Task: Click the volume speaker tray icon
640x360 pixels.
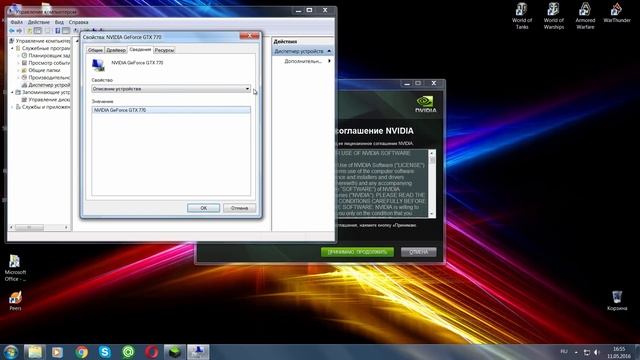Action: point(596,352)
